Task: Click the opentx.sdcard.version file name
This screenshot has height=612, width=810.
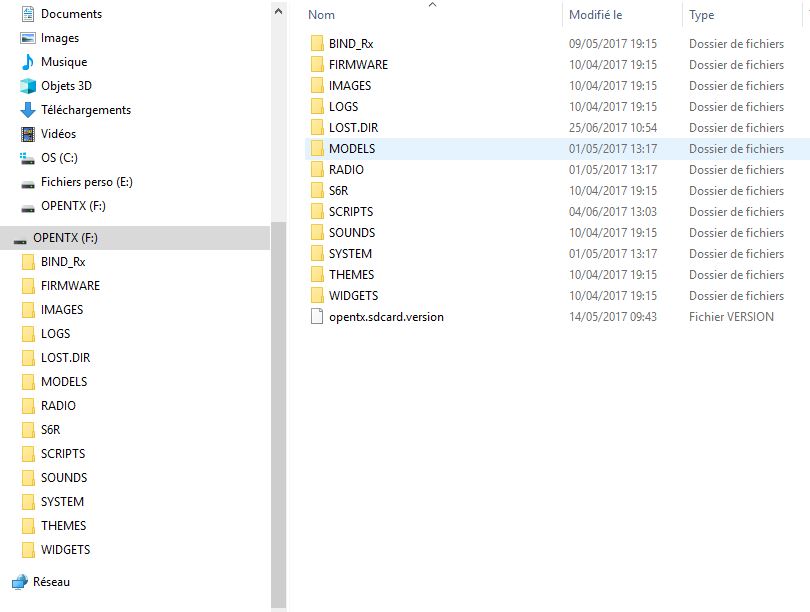Action: 386,317
